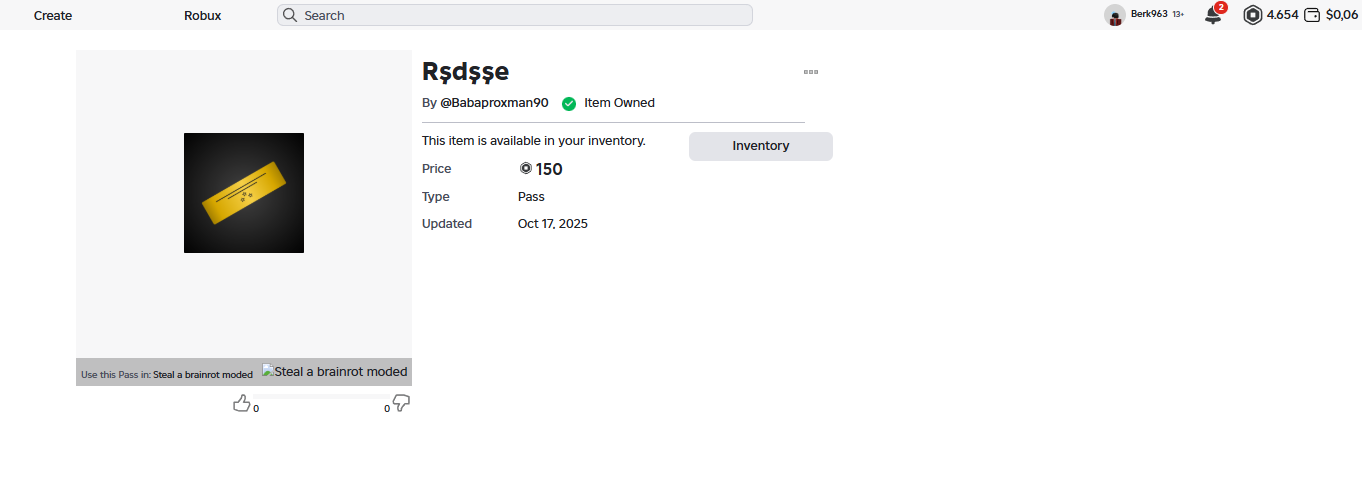Click the like-dislike vote ratio bar

click(x=320, y=397)
